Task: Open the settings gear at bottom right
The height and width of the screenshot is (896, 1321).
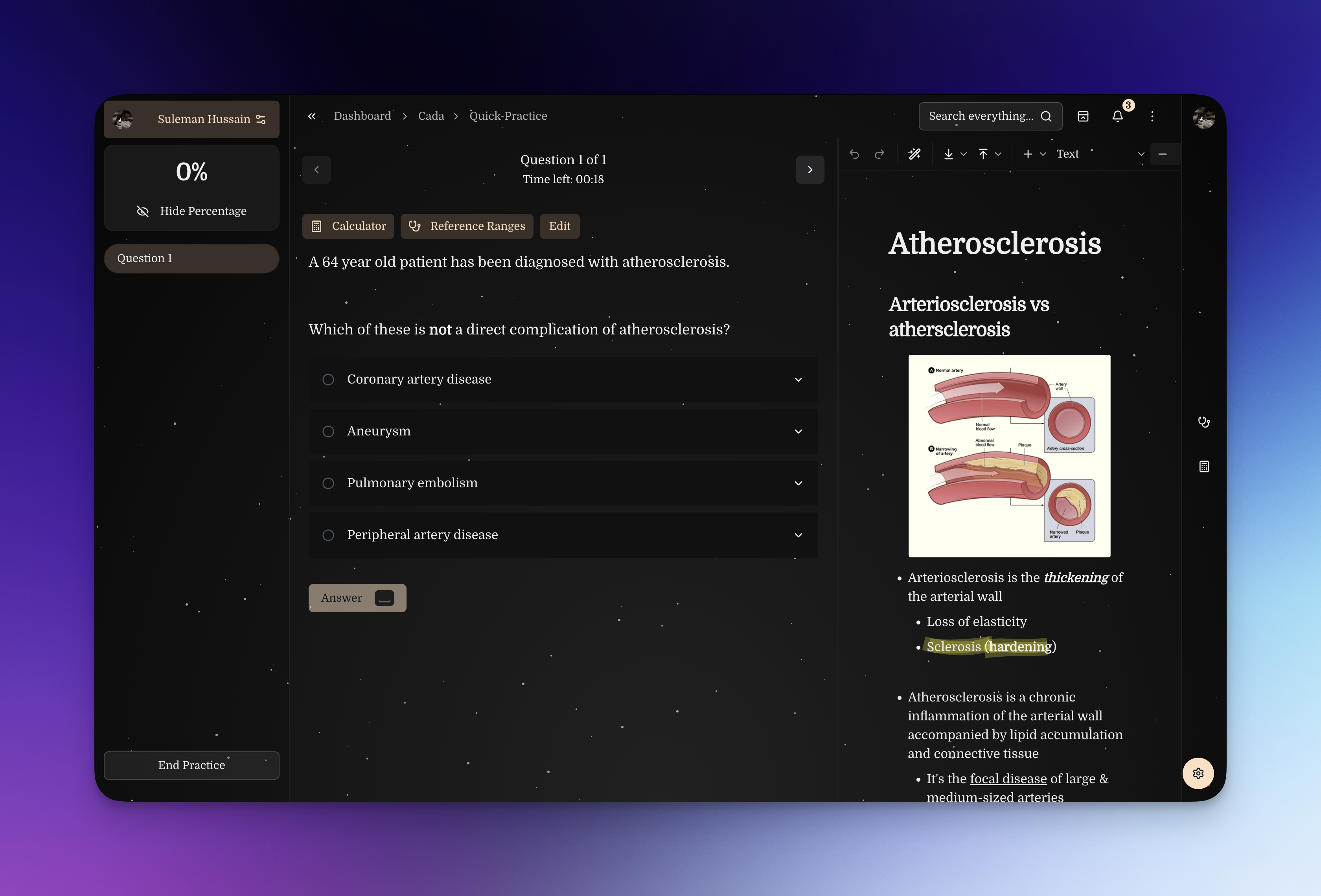Action: [x=1198, y=773]
